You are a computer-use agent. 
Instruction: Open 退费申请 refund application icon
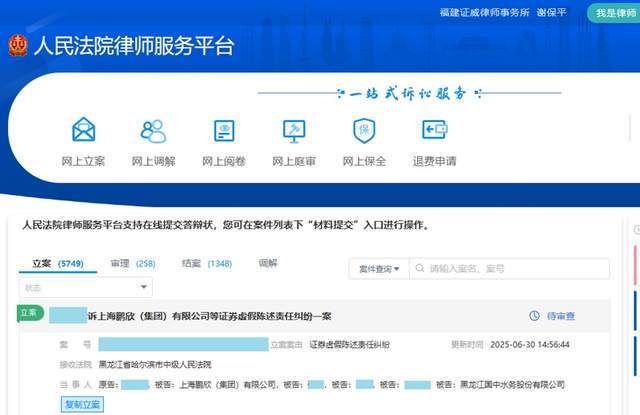(434, 131)
